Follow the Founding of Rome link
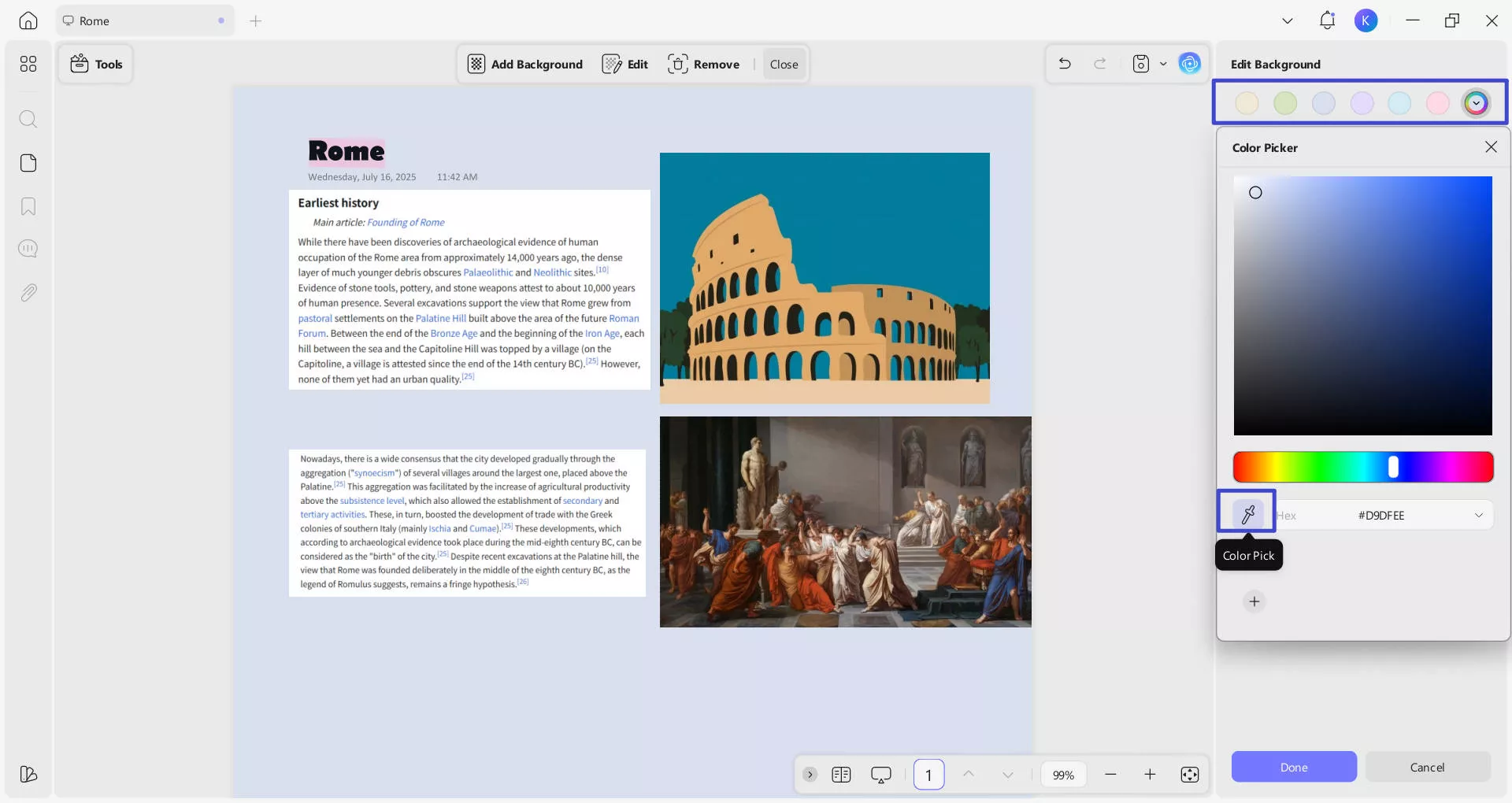The height and width of the screenshot is (803, 1512). pyautogui.click(x=406, y=223)
